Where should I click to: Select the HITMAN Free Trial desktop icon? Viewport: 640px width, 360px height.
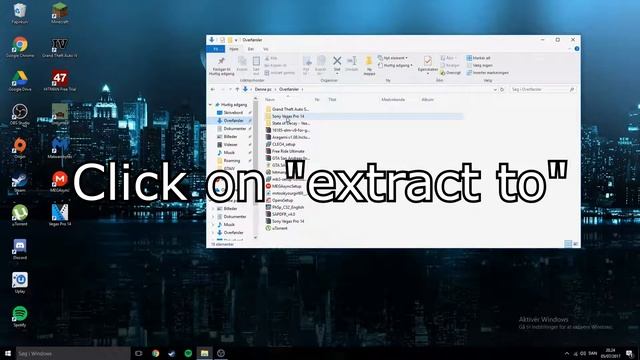(60, 81)
